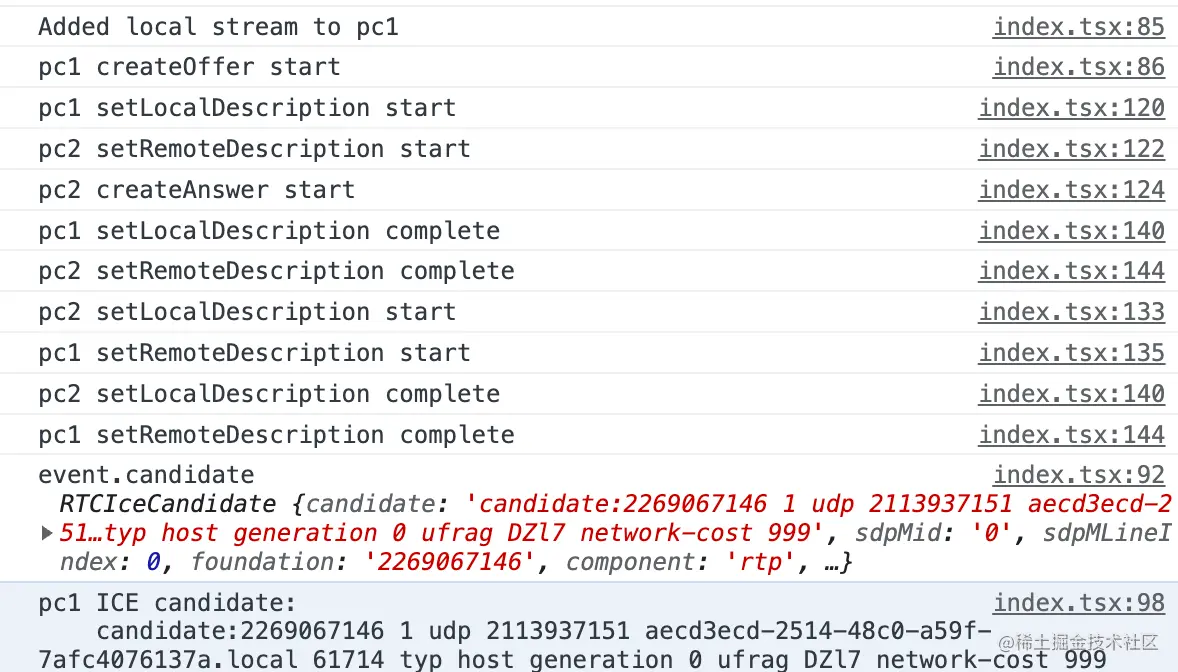Open the index.tsx:86 source link

coord(1078,67)
